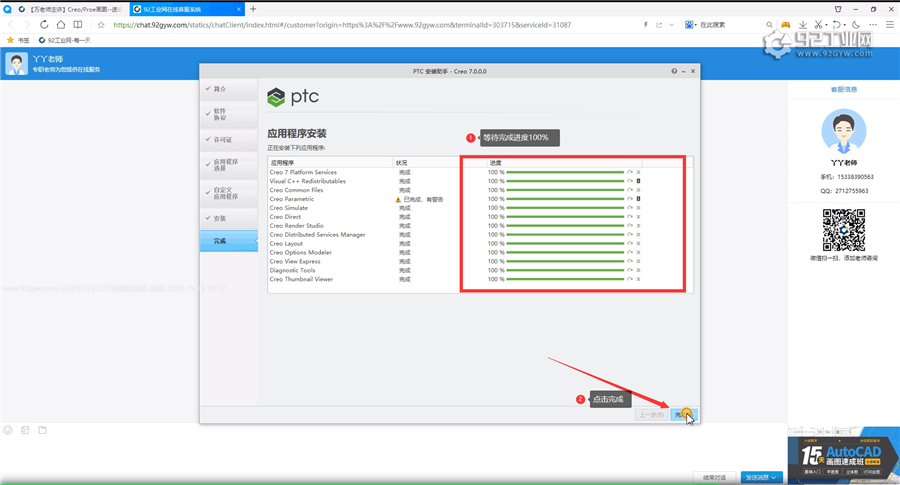The height and width of the screenshot is (485, 900).
Task: Open the reading mode book icon
Action: tap(77, 25)
